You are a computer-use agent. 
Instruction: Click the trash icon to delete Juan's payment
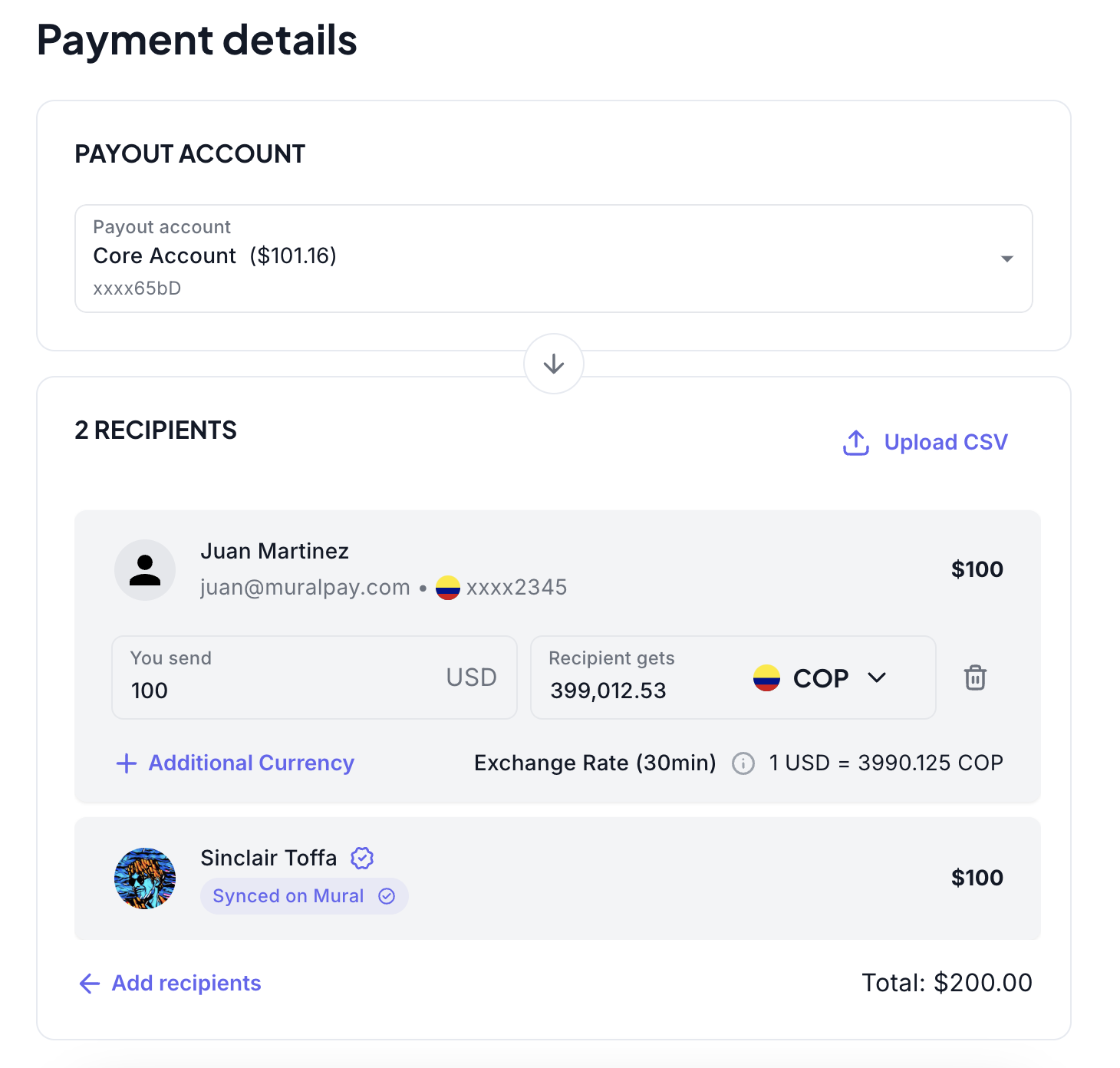tap(975, 677)
